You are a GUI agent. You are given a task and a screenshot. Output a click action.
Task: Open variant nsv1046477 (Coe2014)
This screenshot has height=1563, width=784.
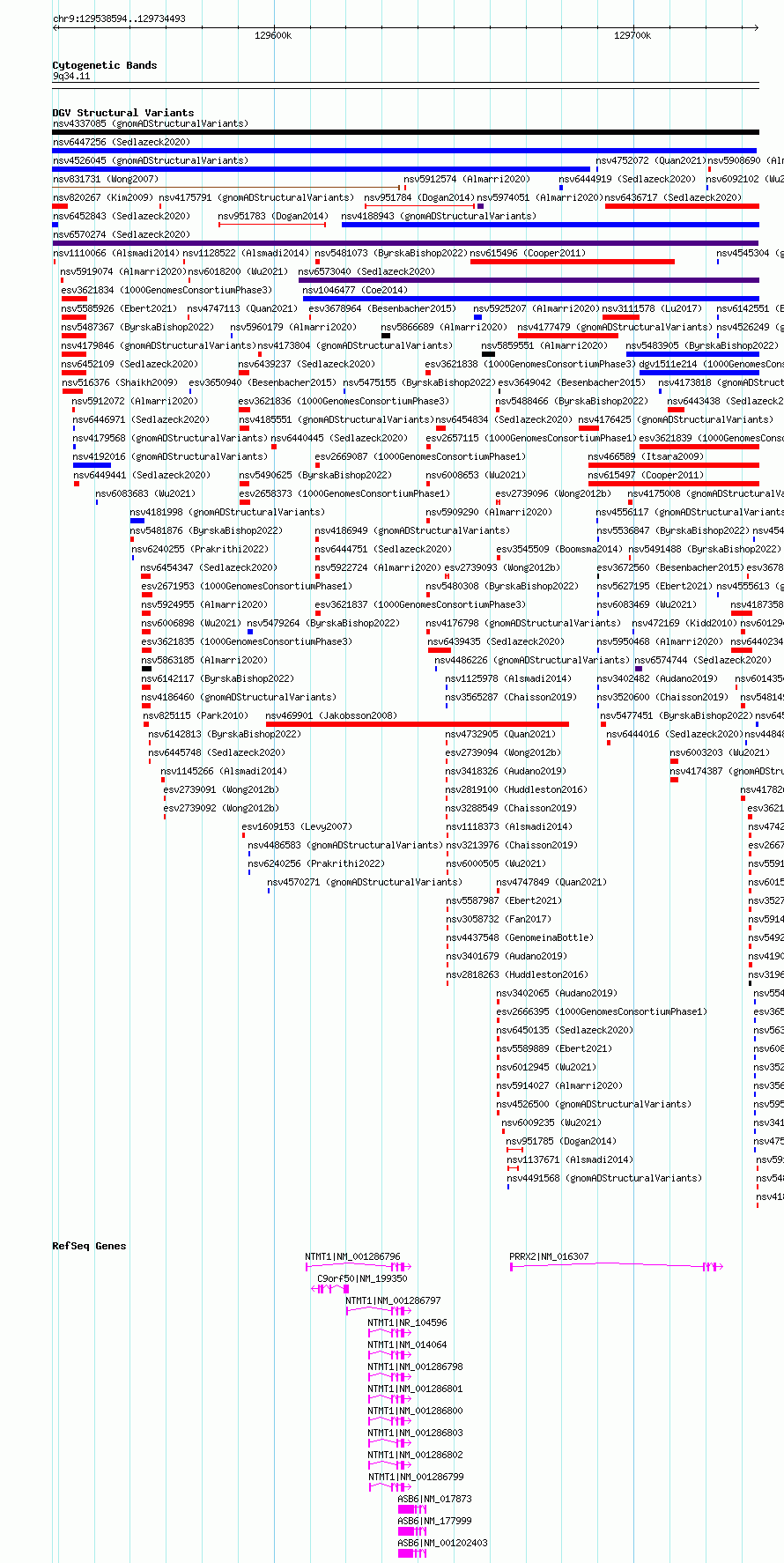(355, 290)
